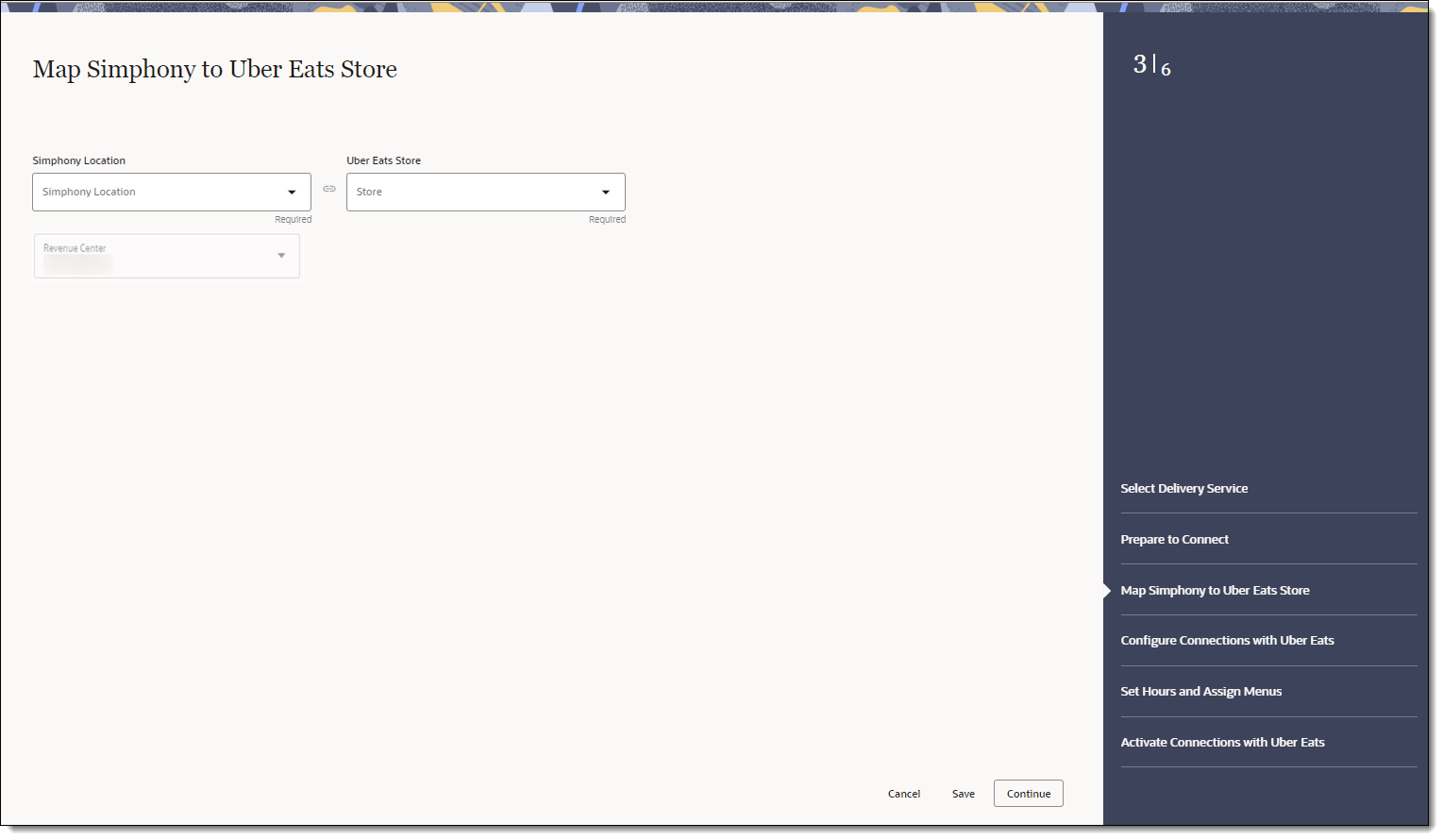This screenshot has width=1443, height=840.
Task: Open Set Hours and Assign Menus step
Action: [x=1201, y=691]
